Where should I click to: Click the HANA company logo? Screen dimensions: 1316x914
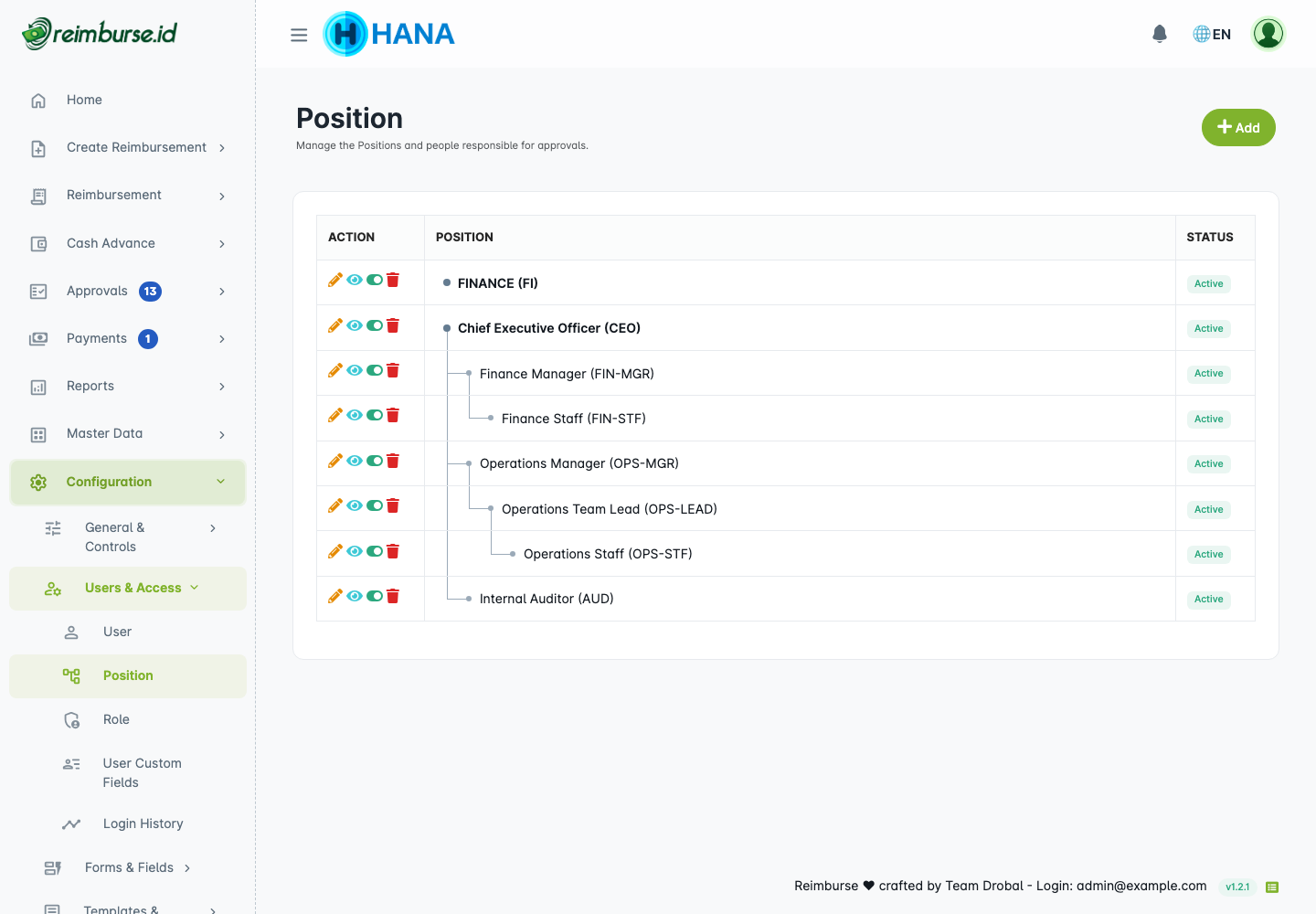tap(389, 34)
